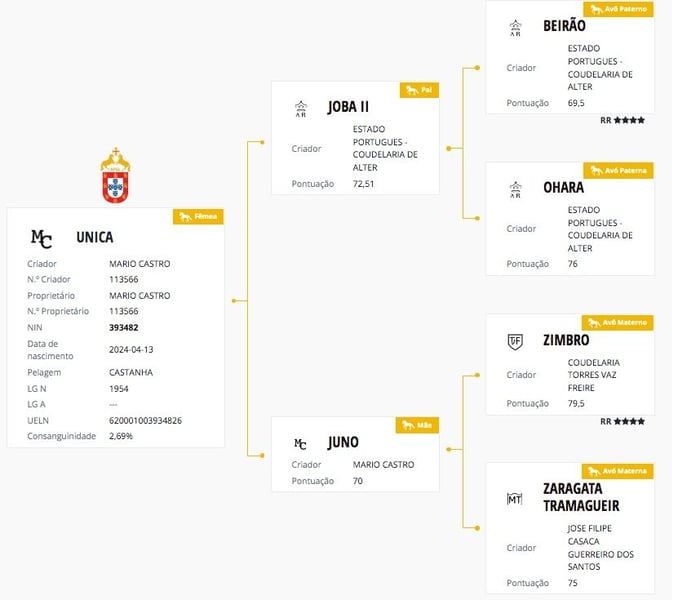Open ZARAGATA TRAMAGUEIR horse record
The height and width of the screenshot is (600, 678).
tap(581, 497)
